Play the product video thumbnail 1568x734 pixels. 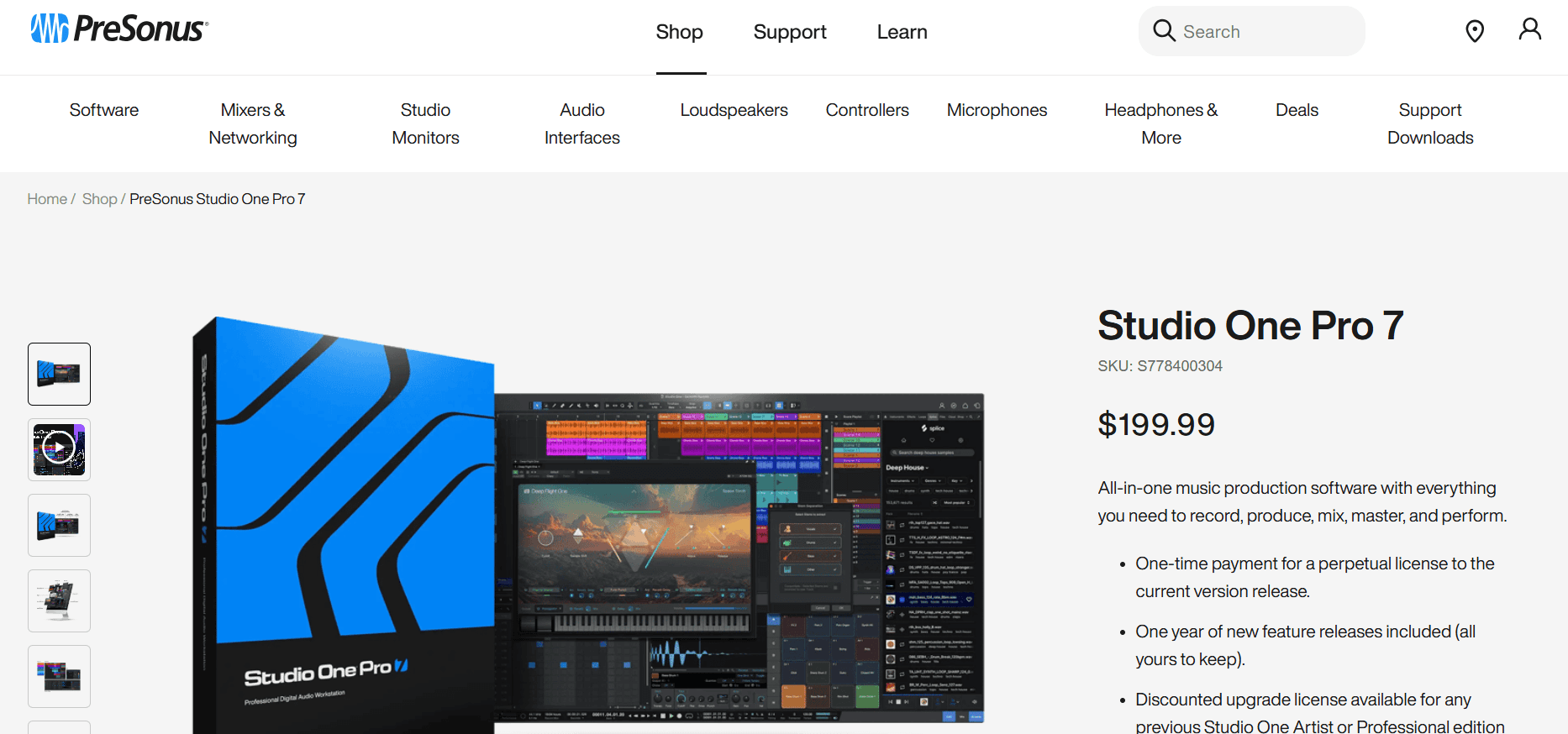point(59,449)
